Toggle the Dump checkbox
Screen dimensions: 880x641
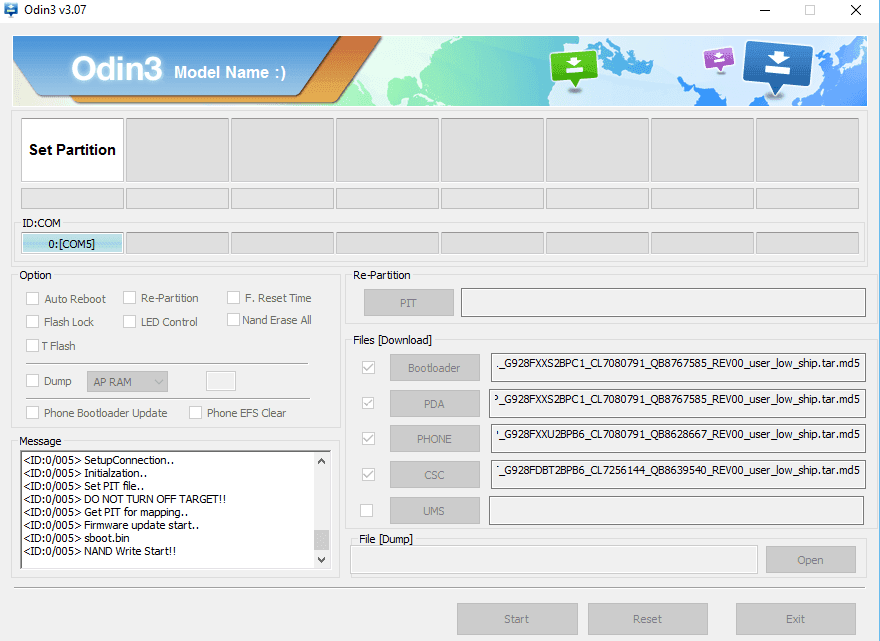click(33, 381)
